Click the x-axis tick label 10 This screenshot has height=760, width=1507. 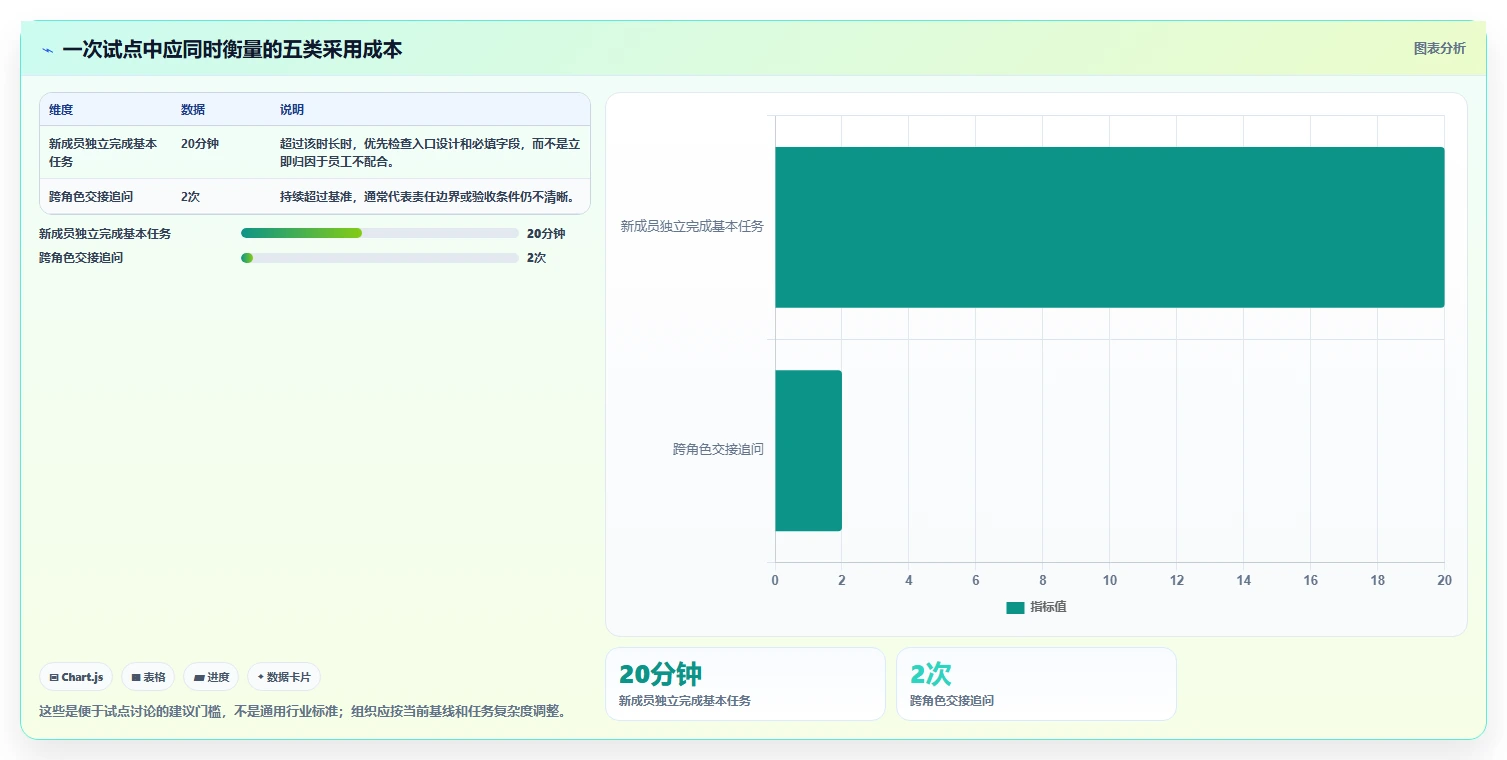[x=1110, y=581]
